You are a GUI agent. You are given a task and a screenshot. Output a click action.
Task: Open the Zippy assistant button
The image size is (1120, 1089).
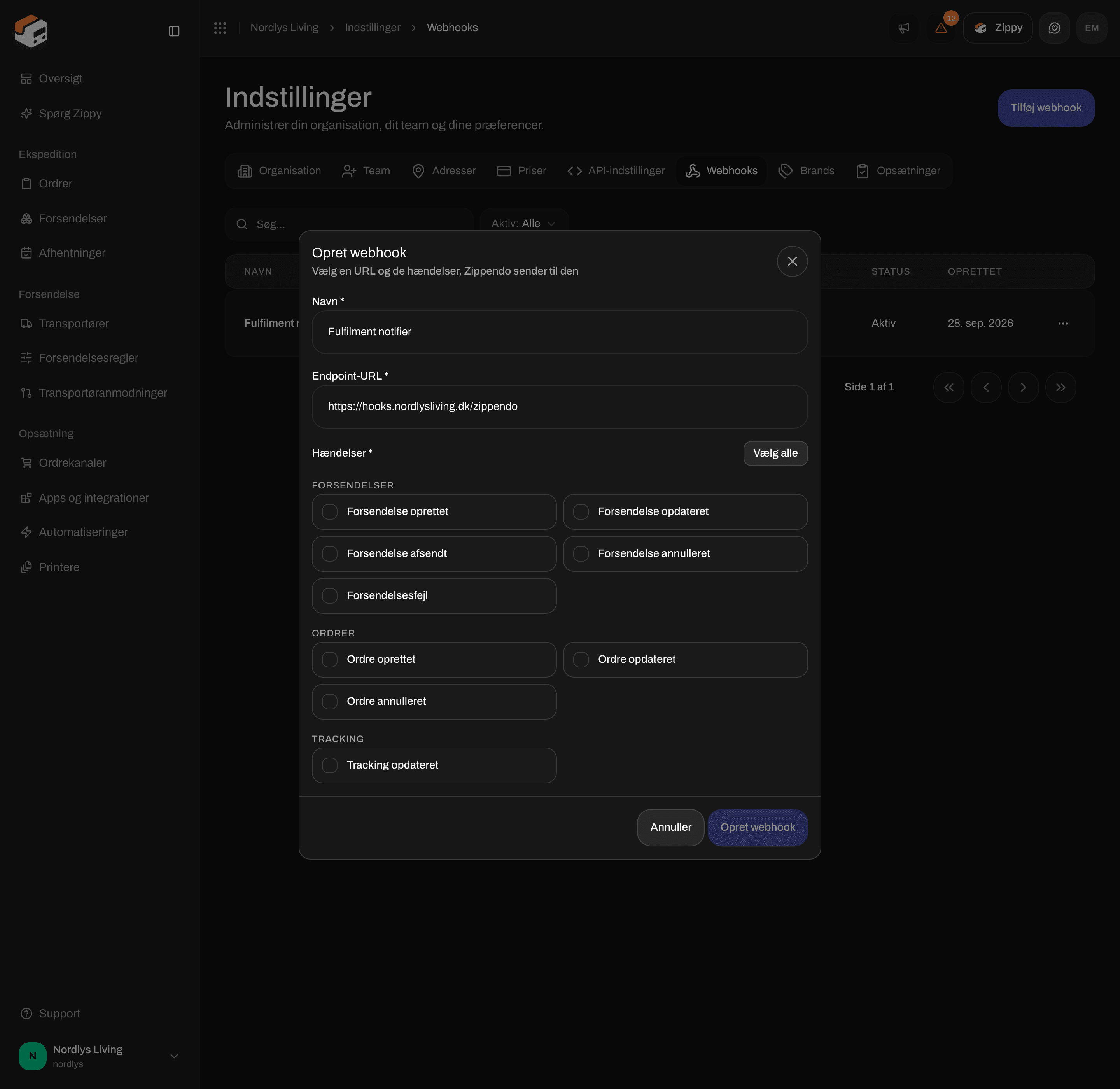coord(997,28)
